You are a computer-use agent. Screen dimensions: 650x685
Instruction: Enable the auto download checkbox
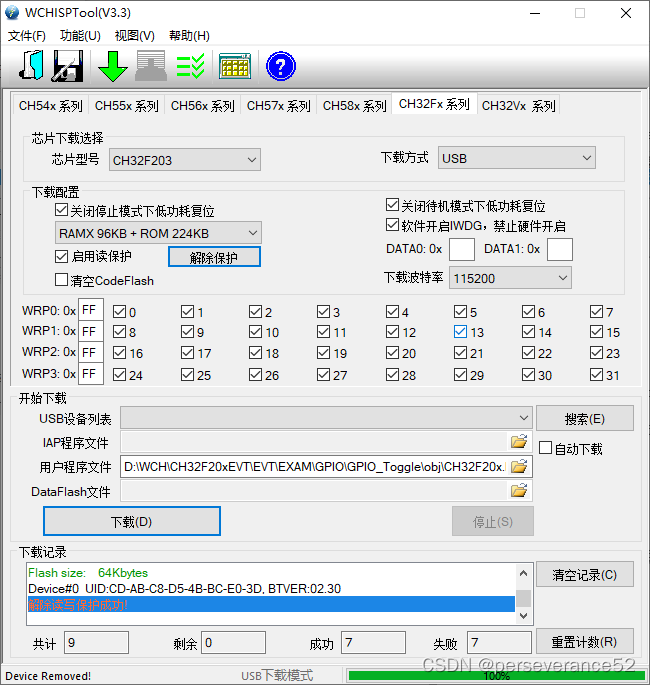tap(545, 448)
